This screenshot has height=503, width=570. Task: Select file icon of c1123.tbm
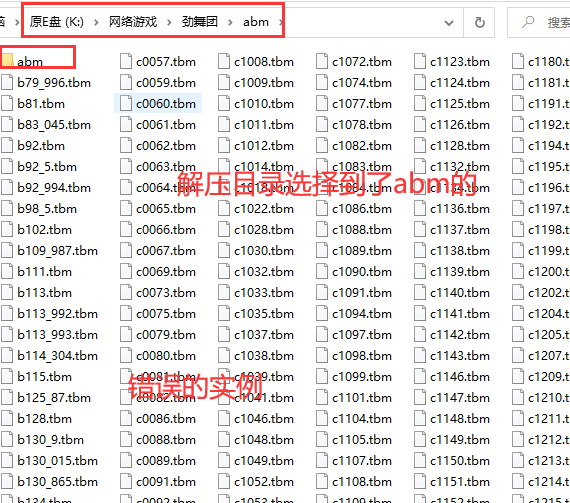click(420, 61)
